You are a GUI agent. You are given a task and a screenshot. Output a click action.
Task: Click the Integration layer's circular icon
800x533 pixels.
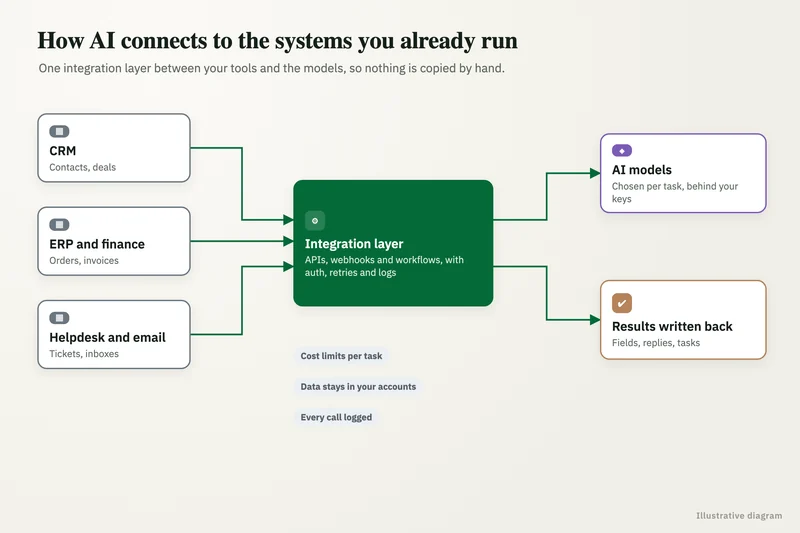[315, 221]
